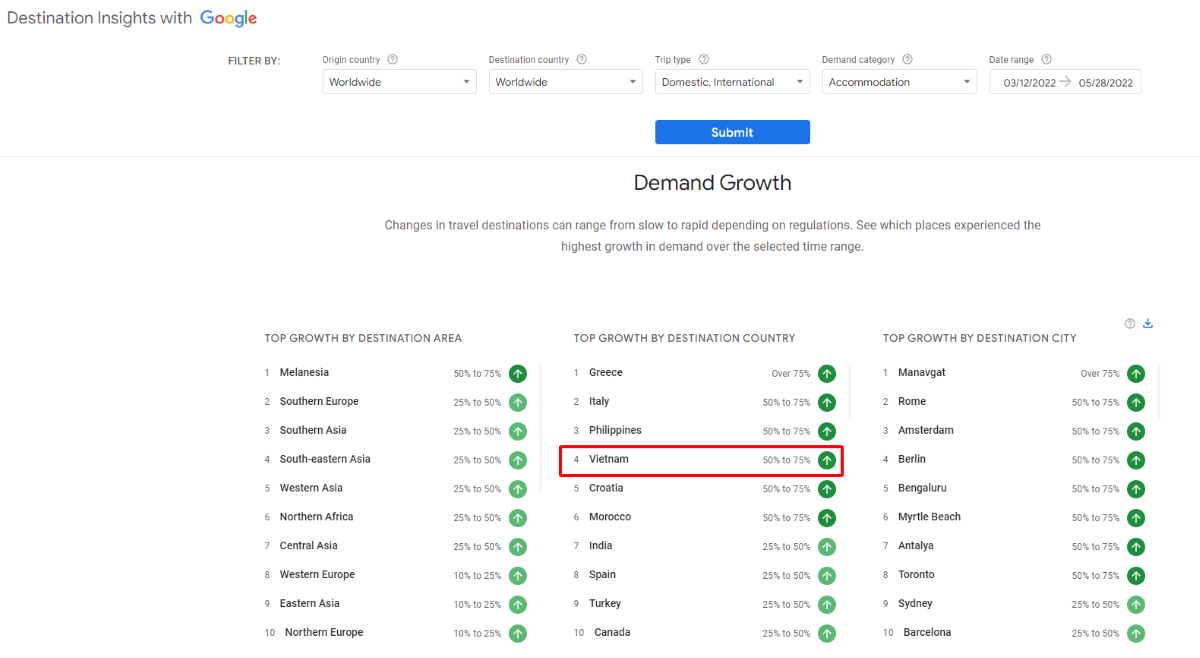Click the help icon beside Origin country
The image size is (1200, 658).
coord(393,60)
